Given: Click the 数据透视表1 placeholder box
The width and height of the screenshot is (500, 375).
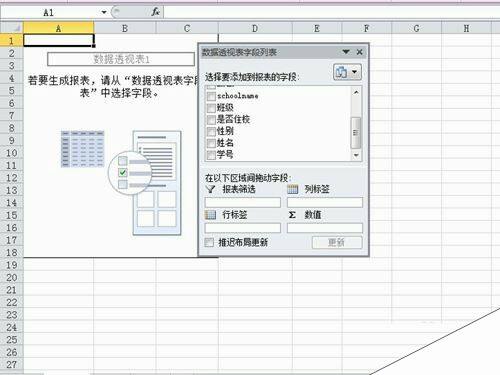Looking at the screenshot, I should click(121, 59).
